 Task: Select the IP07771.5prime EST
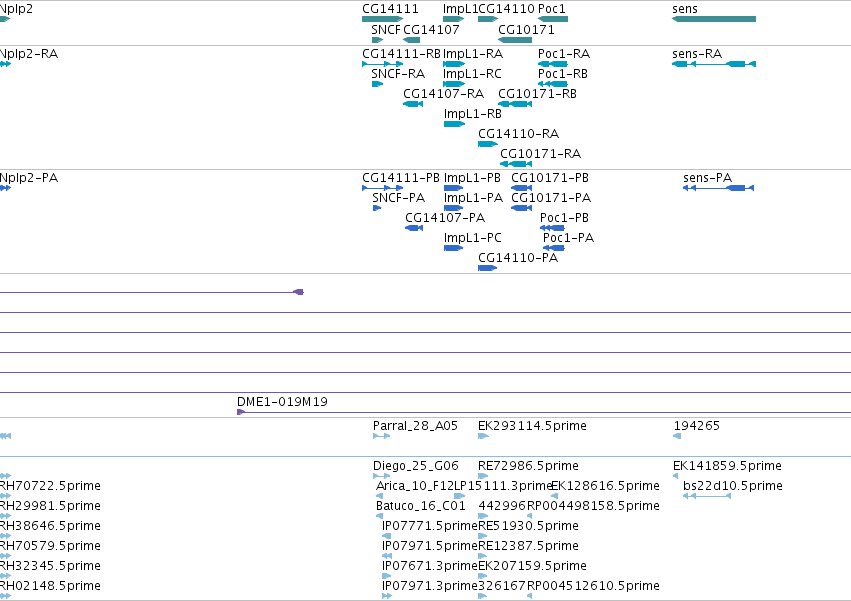pyautogui.click(x=386, y=536)
